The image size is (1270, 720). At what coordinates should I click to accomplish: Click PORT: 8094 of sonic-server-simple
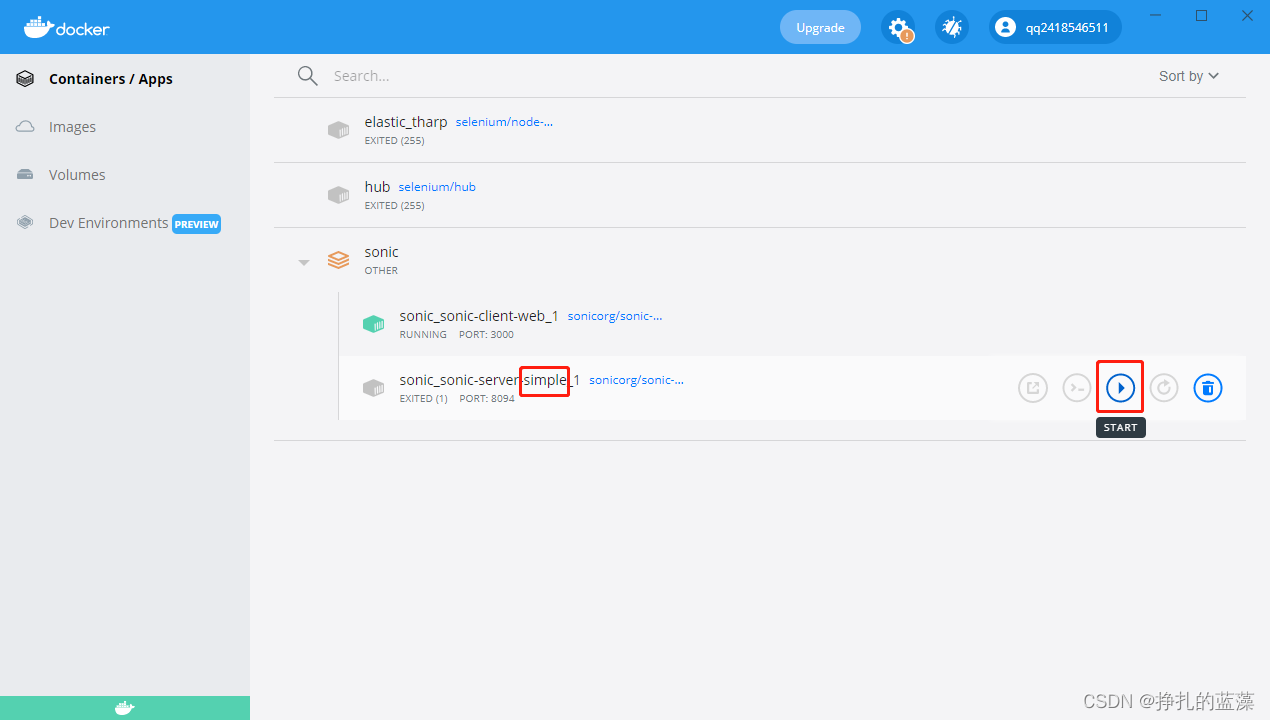tap(487, 399)
